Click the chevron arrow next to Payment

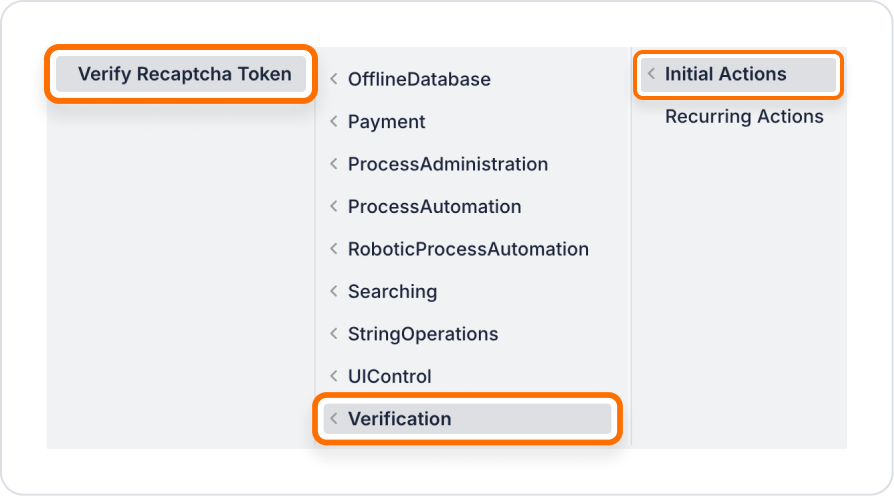[334, 121]
